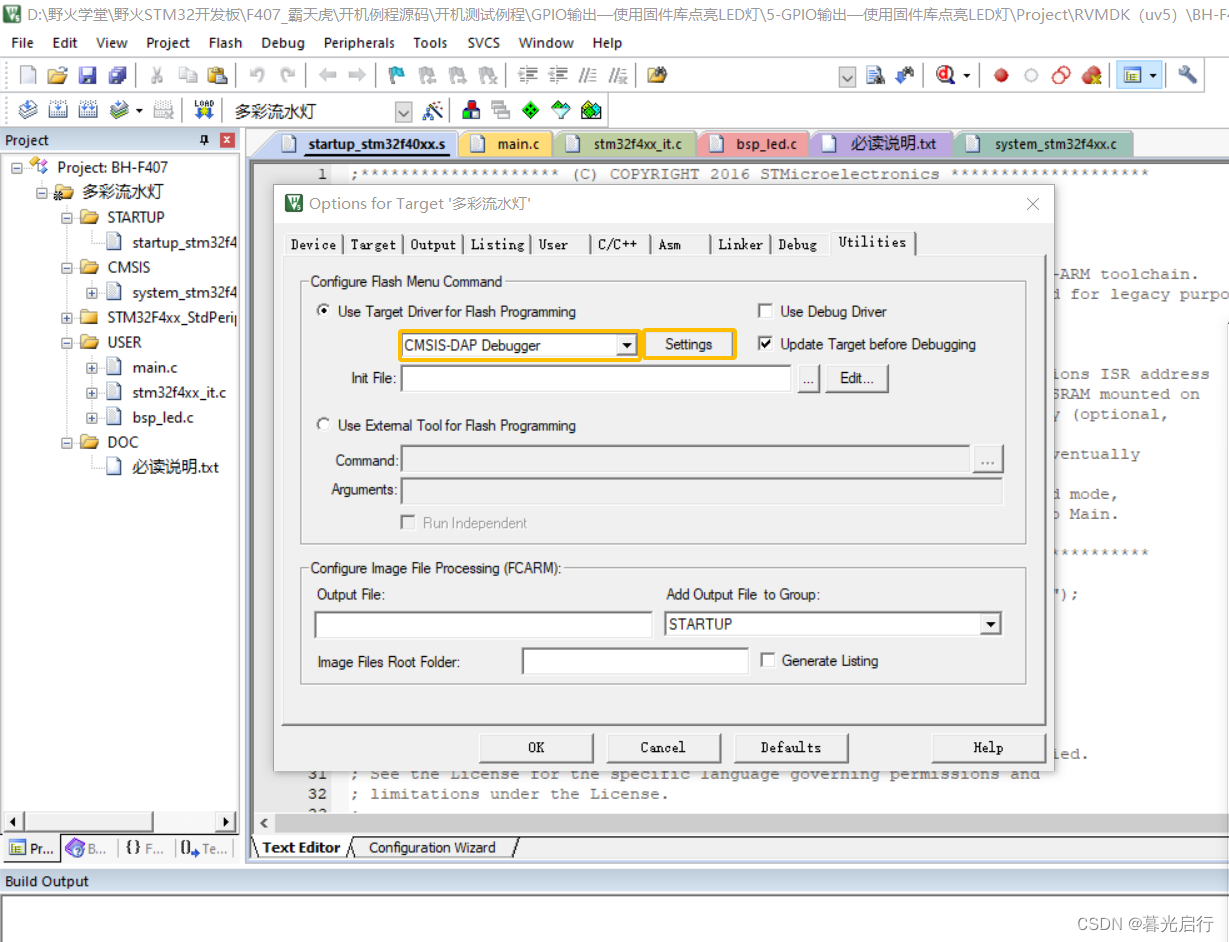The image size is (1229, 942).
Task: Click the Paste clipboard icon
Action: click(217, 75)
